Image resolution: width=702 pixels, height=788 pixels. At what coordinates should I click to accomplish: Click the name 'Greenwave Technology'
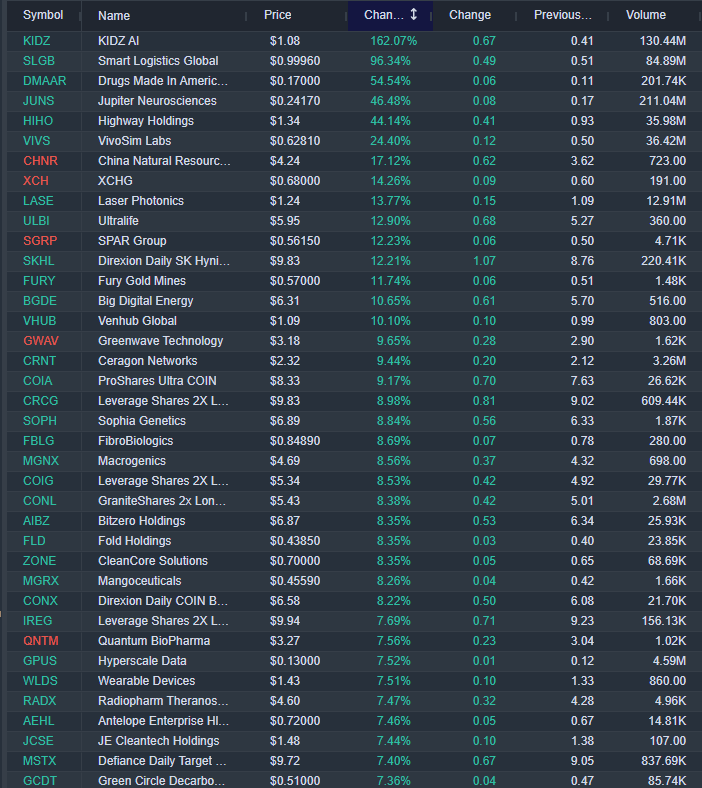tap(161, 341)
